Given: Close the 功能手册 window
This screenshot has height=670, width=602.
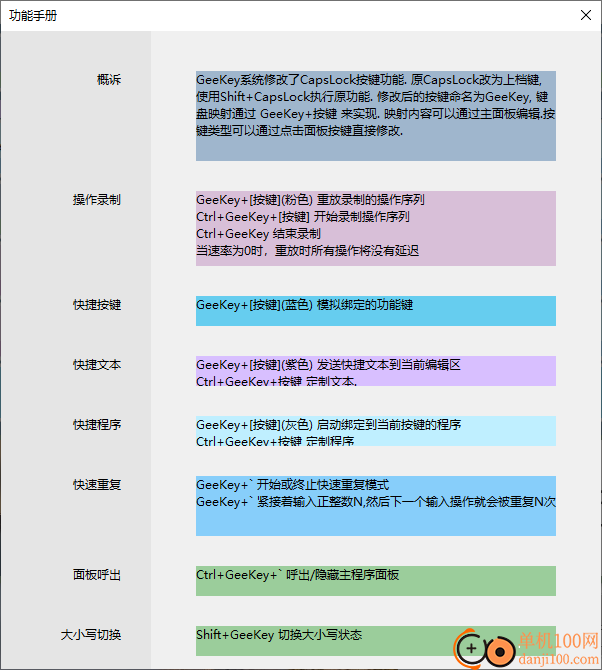Looking at the screenshot, I should (586, 15).
